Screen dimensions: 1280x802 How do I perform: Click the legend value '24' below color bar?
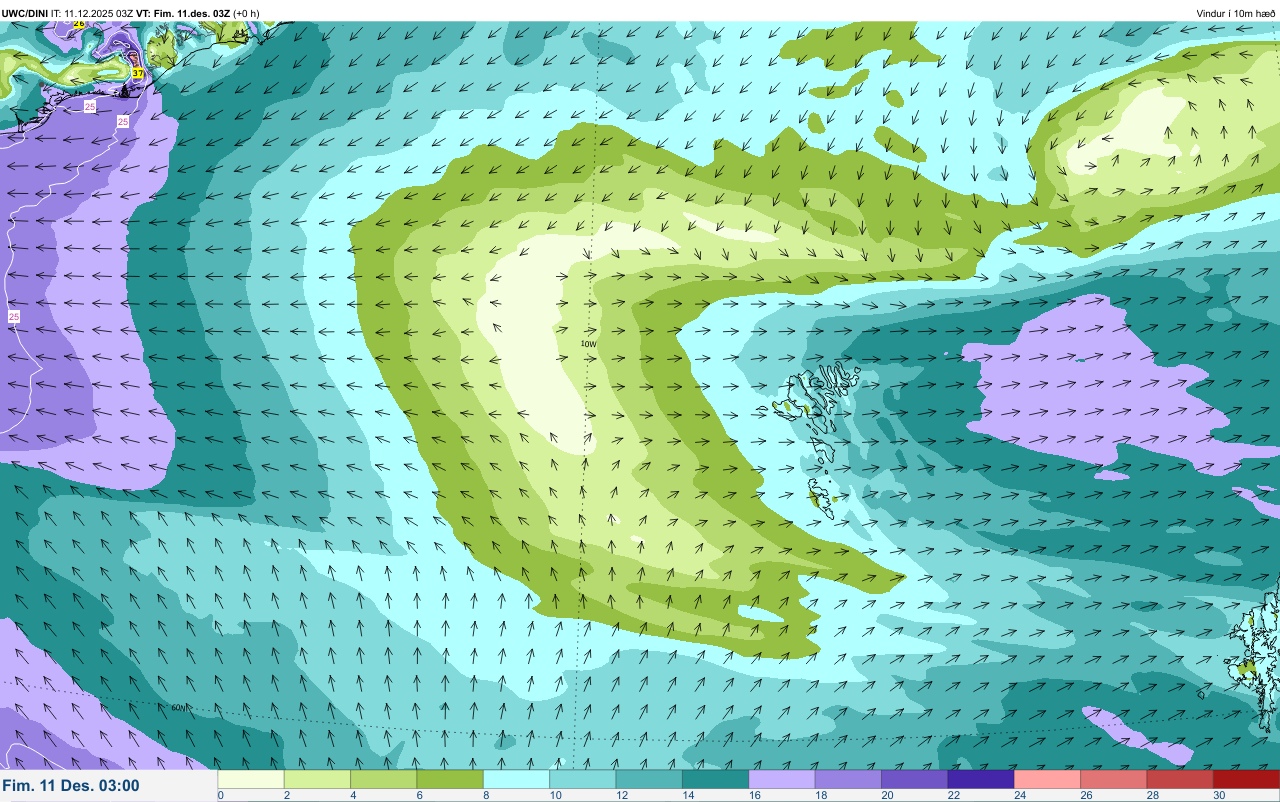coord(1020,795)
